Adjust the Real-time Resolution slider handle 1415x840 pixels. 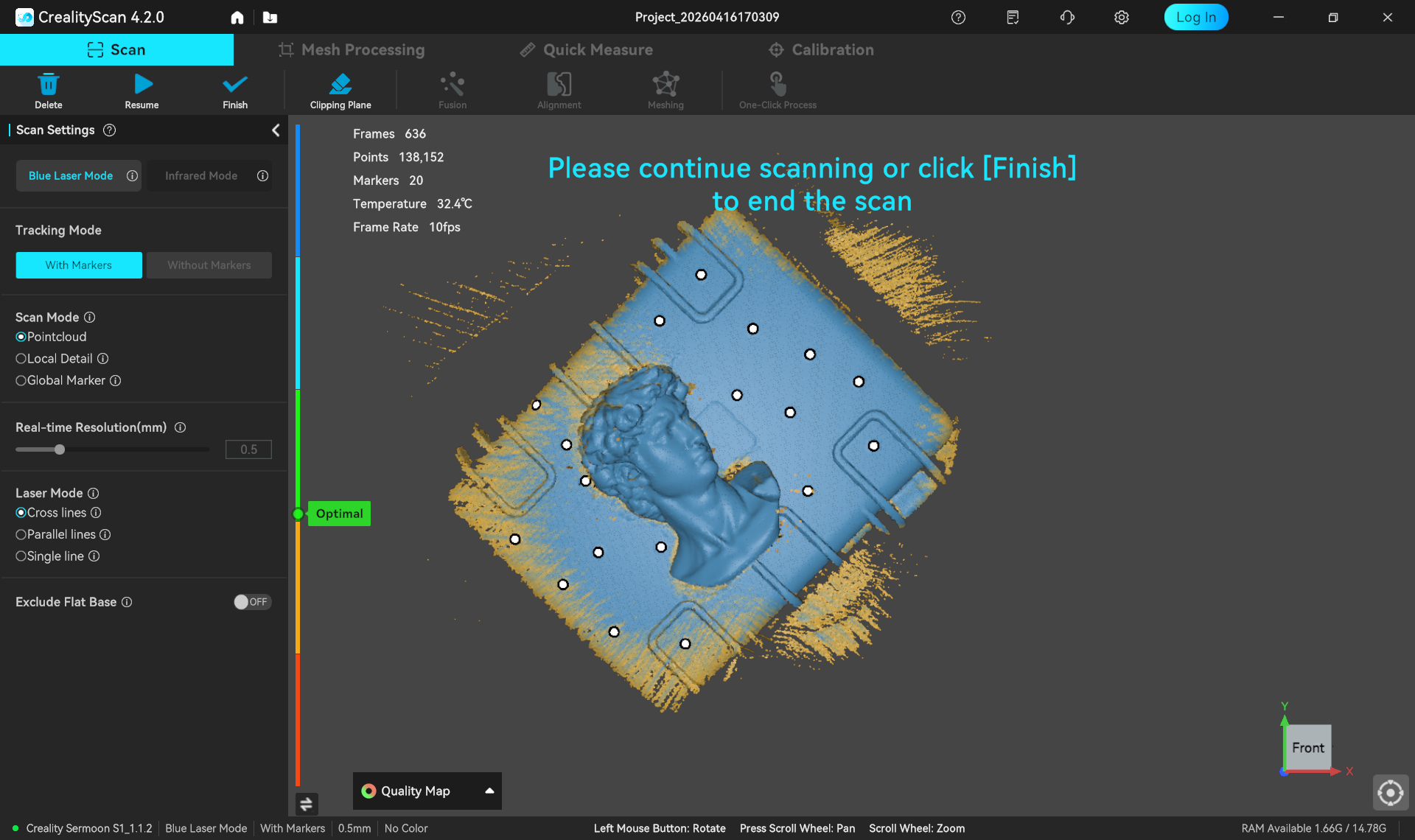[x=60, y=449]
